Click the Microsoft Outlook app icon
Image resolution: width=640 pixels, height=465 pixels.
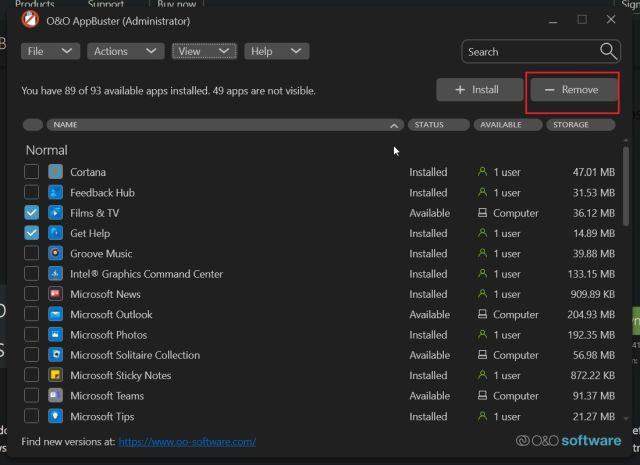56,314
